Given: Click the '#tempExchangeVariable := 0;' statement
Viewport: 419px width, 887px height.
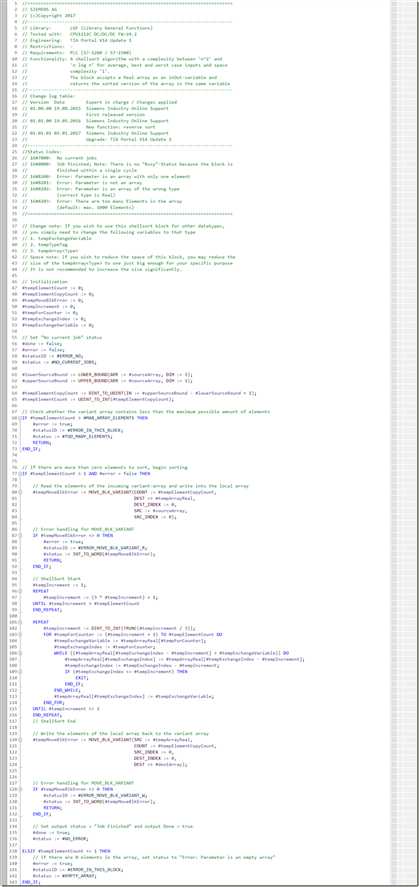Looking at the screenshot, I should 58,325.
